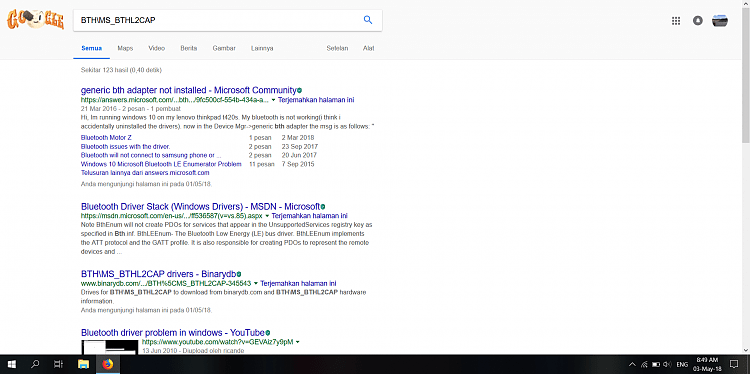Open the Alat search tools
This screenshot has width=750, height=374.
[369, 48]
